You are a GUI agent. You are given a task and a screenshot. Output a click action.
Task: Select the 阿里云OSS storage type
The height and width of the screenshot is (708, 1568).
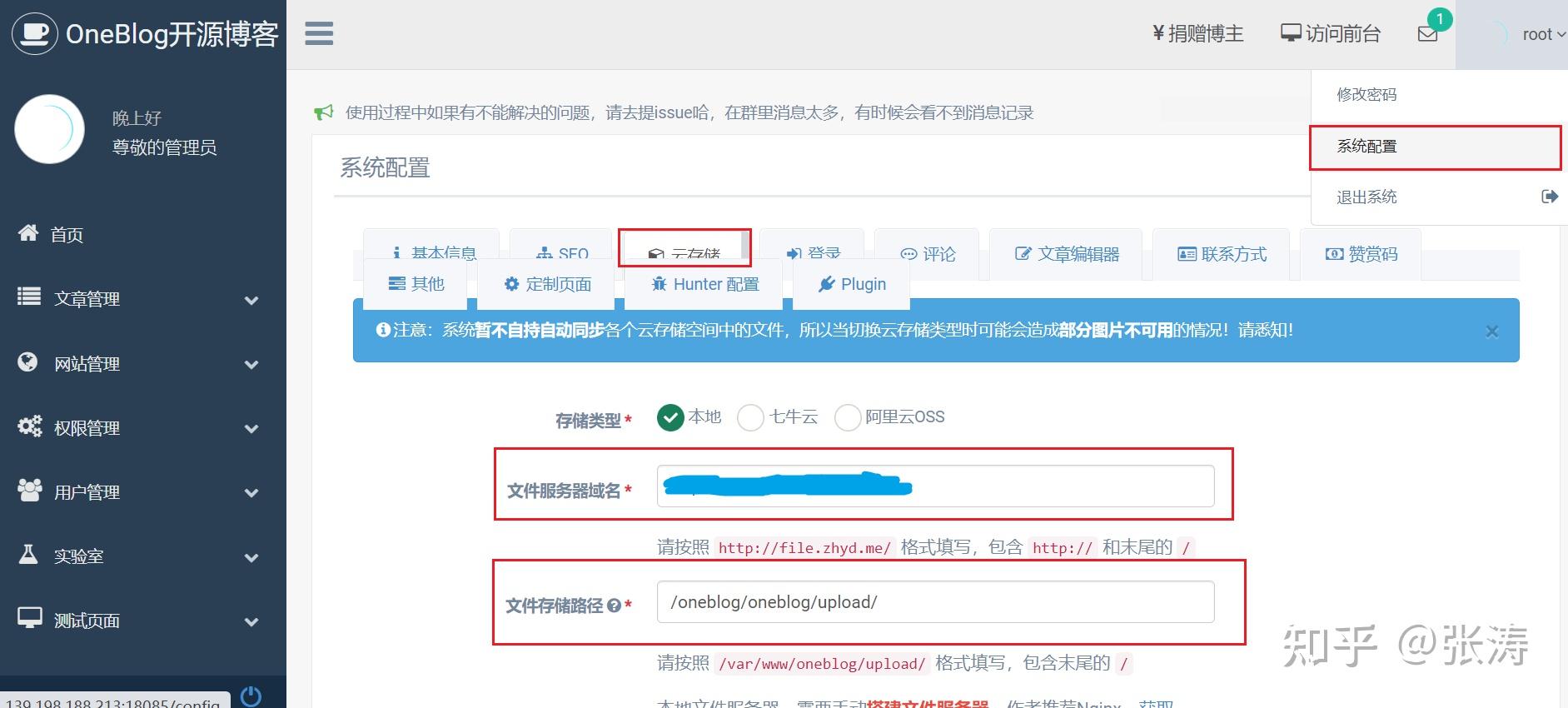(x=847, y=417)
